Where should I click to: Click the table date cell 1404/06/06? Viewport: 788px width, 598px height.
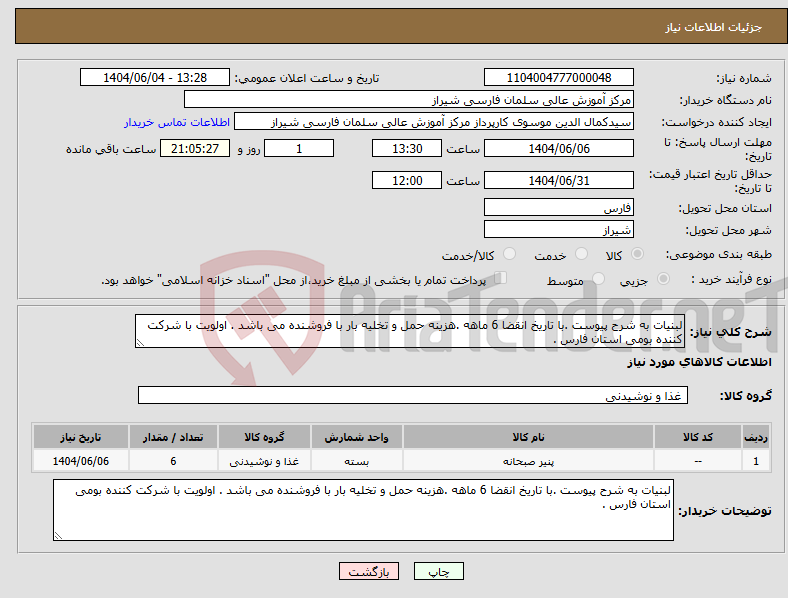(x=80, y=461)
